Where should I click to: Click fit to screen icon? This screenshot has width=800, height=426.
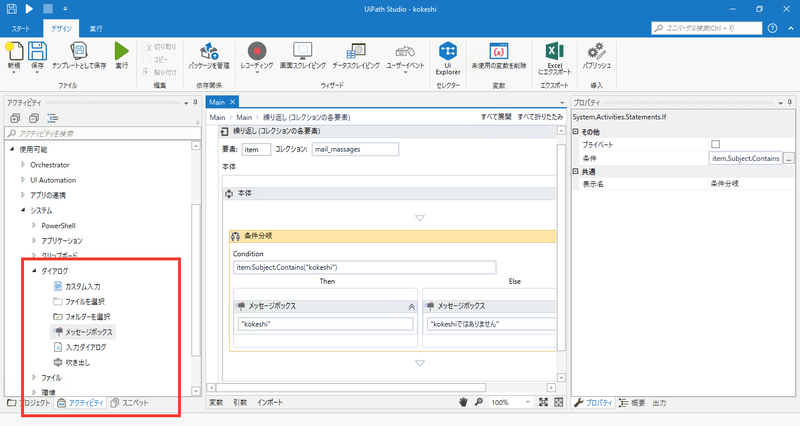click(x=543, y=402)
